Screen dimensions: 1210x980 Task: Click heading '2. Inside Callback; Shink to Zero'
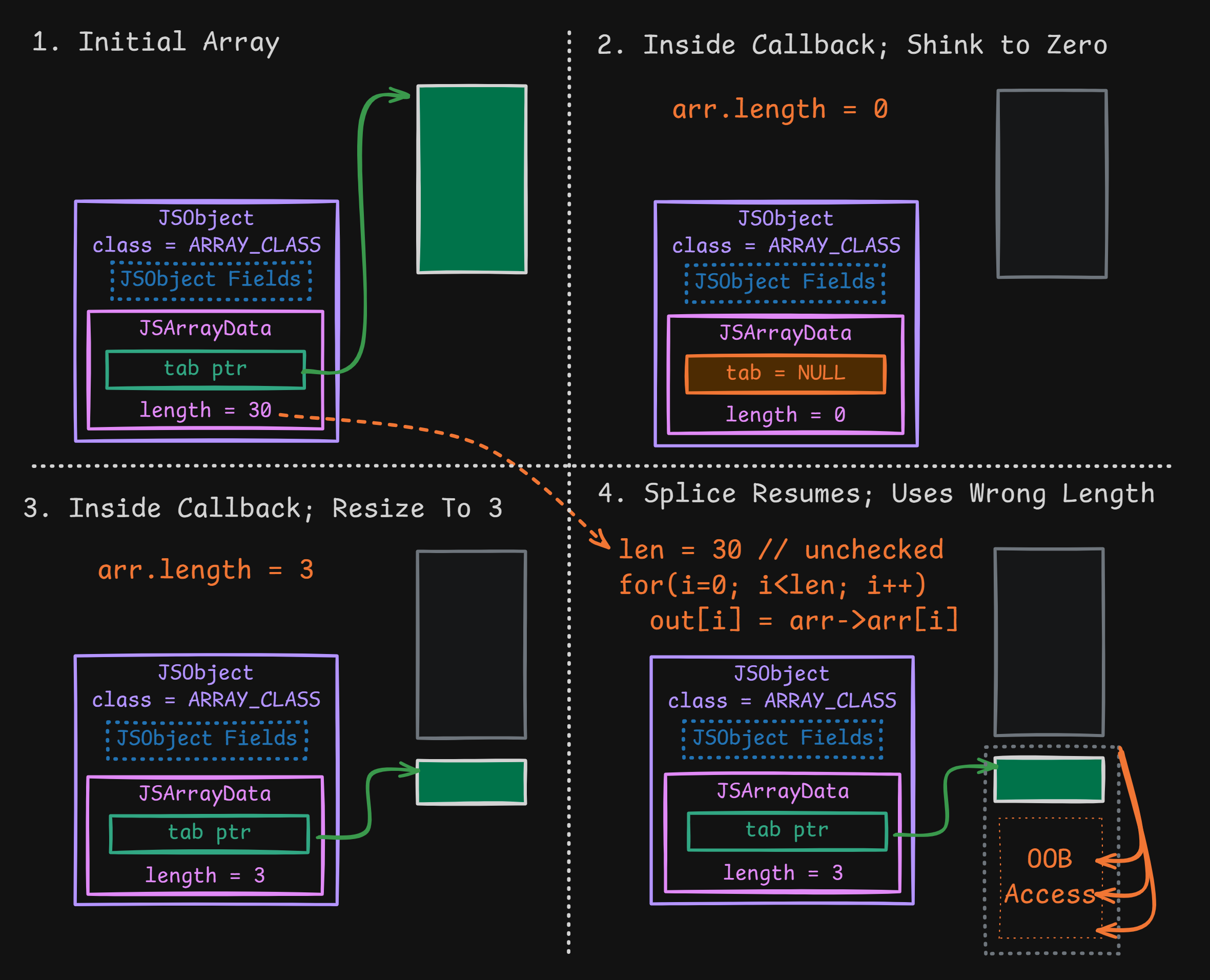point(852,45)
